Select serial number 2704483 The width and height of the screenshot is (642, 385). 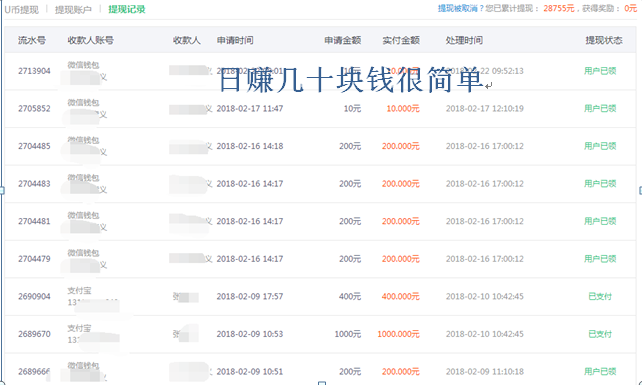coord(34,184)
